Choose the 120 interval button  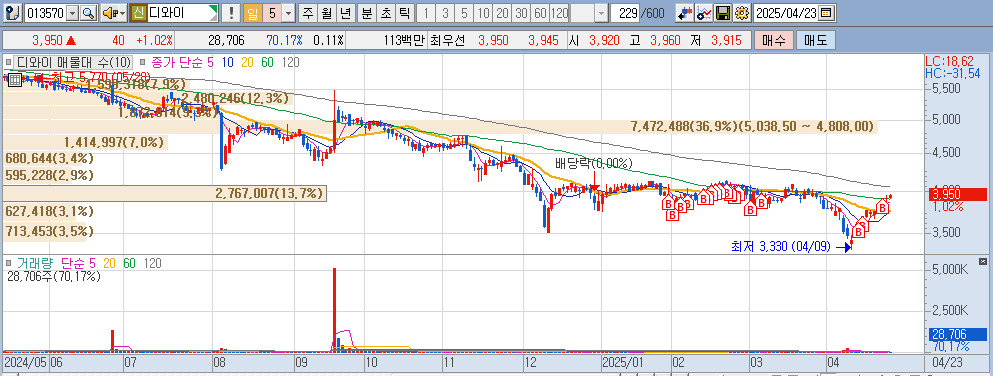pyautogui.click(x=559, y=13)
